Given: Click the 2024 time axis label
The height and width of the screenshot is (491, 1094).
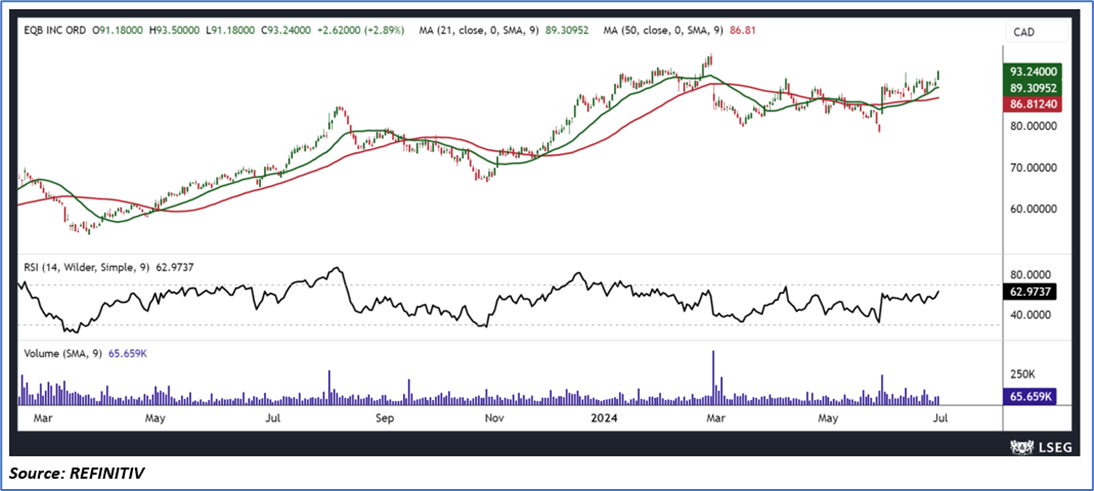Looking at the screenshot, I should pyautogui.click(x=604, y=419).
